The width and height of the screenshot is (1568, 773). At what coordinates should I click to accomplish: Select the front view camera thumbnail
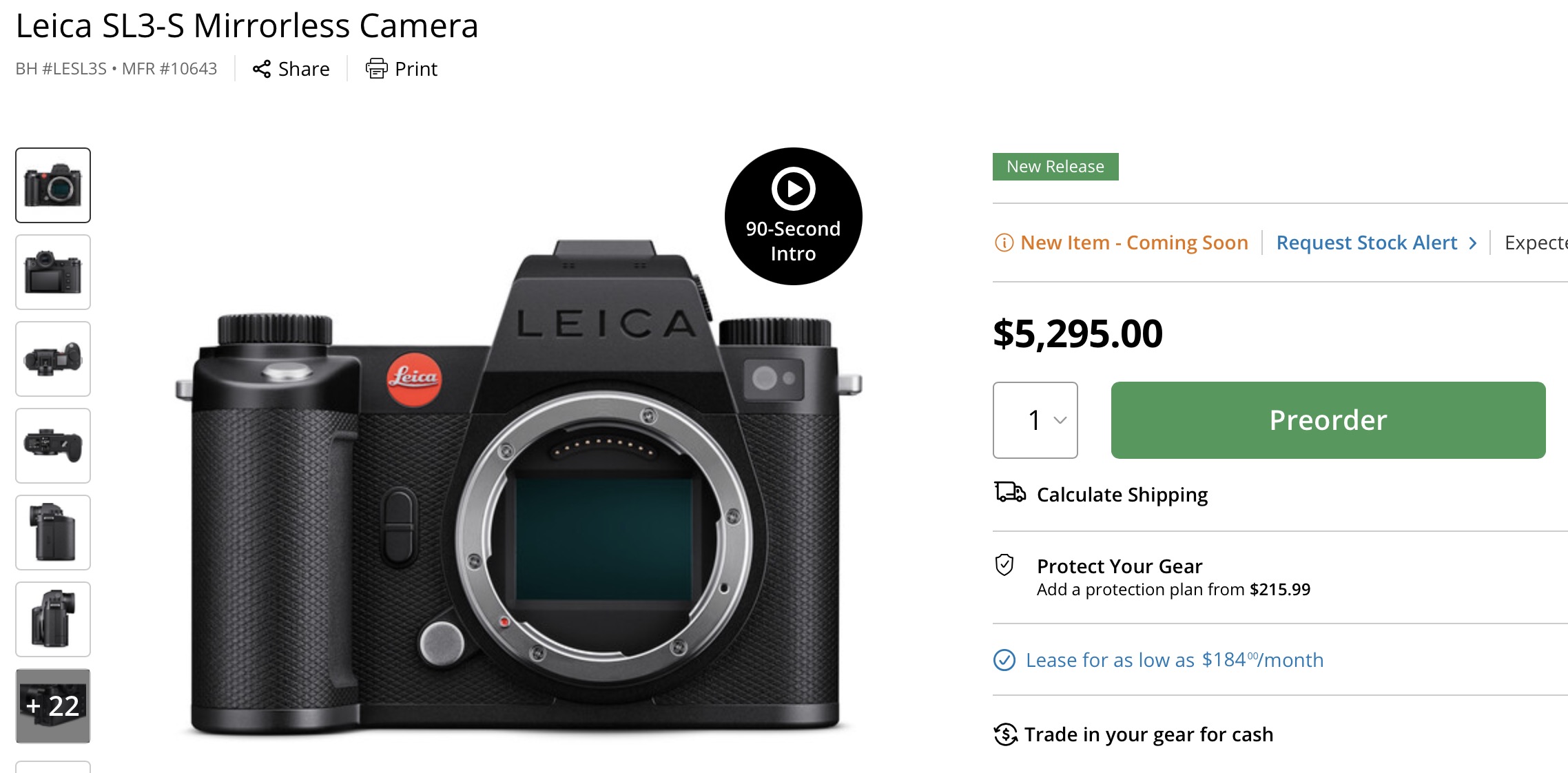(x=53, y=185)
